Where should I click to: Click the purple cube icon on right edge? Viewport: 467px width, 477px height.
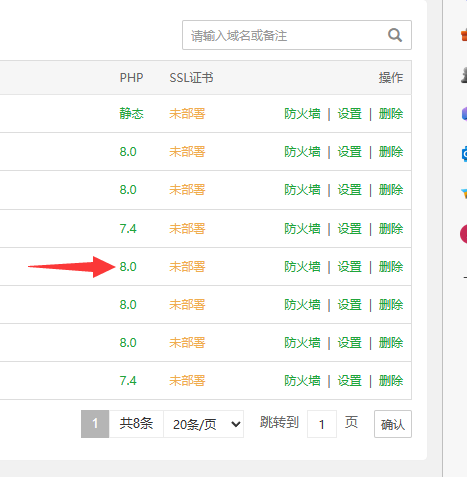[464, 114]
